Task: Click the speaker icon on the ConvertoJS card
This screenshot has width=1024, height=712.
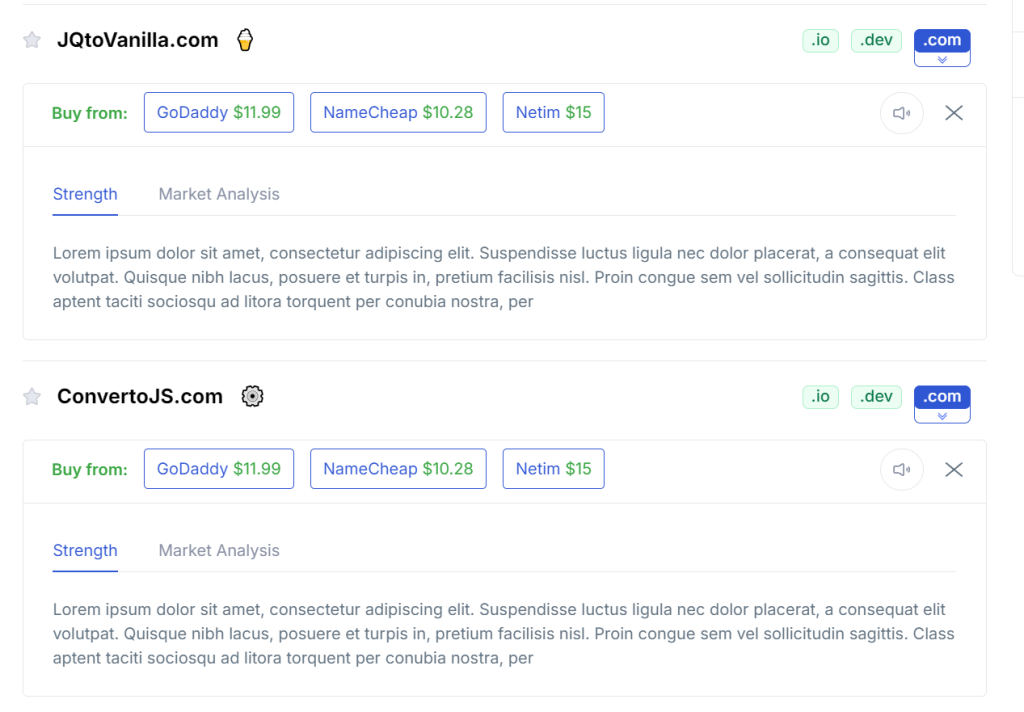Action: [901, 469]
